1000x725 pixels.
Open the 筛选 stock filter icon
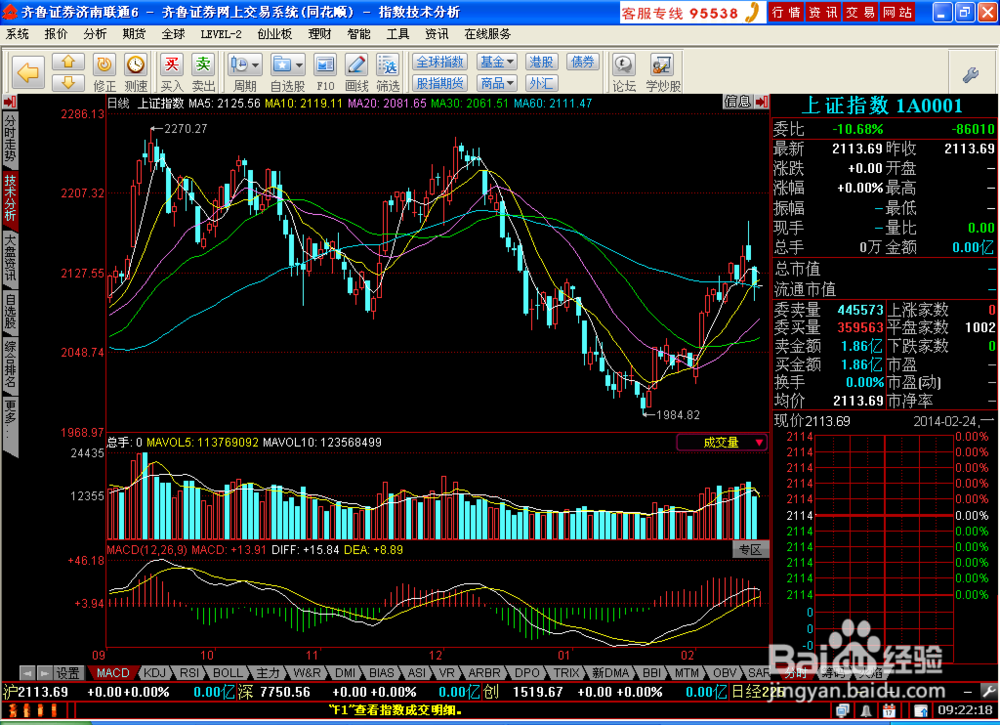[x=388, y=73]
